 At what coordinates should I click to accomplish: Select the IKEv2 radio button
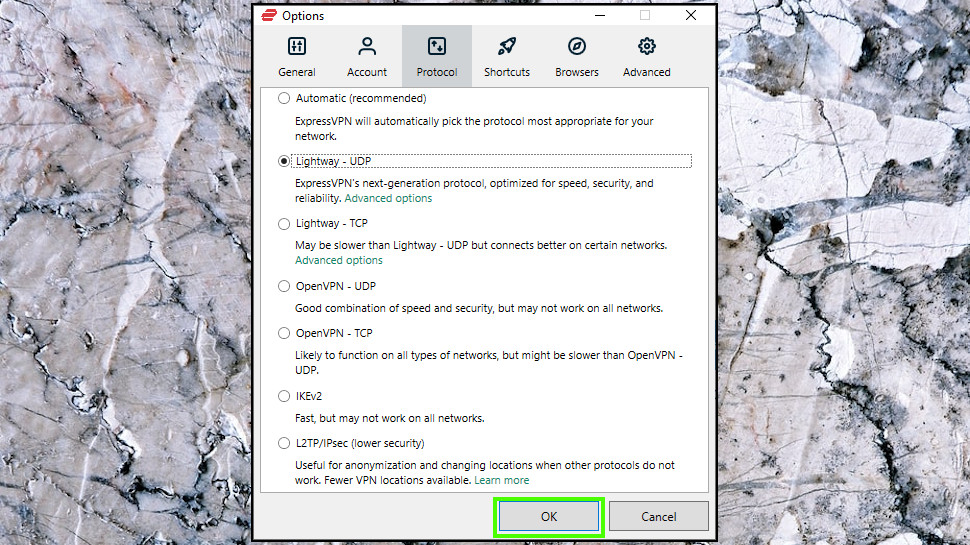(x=284, y=396)
